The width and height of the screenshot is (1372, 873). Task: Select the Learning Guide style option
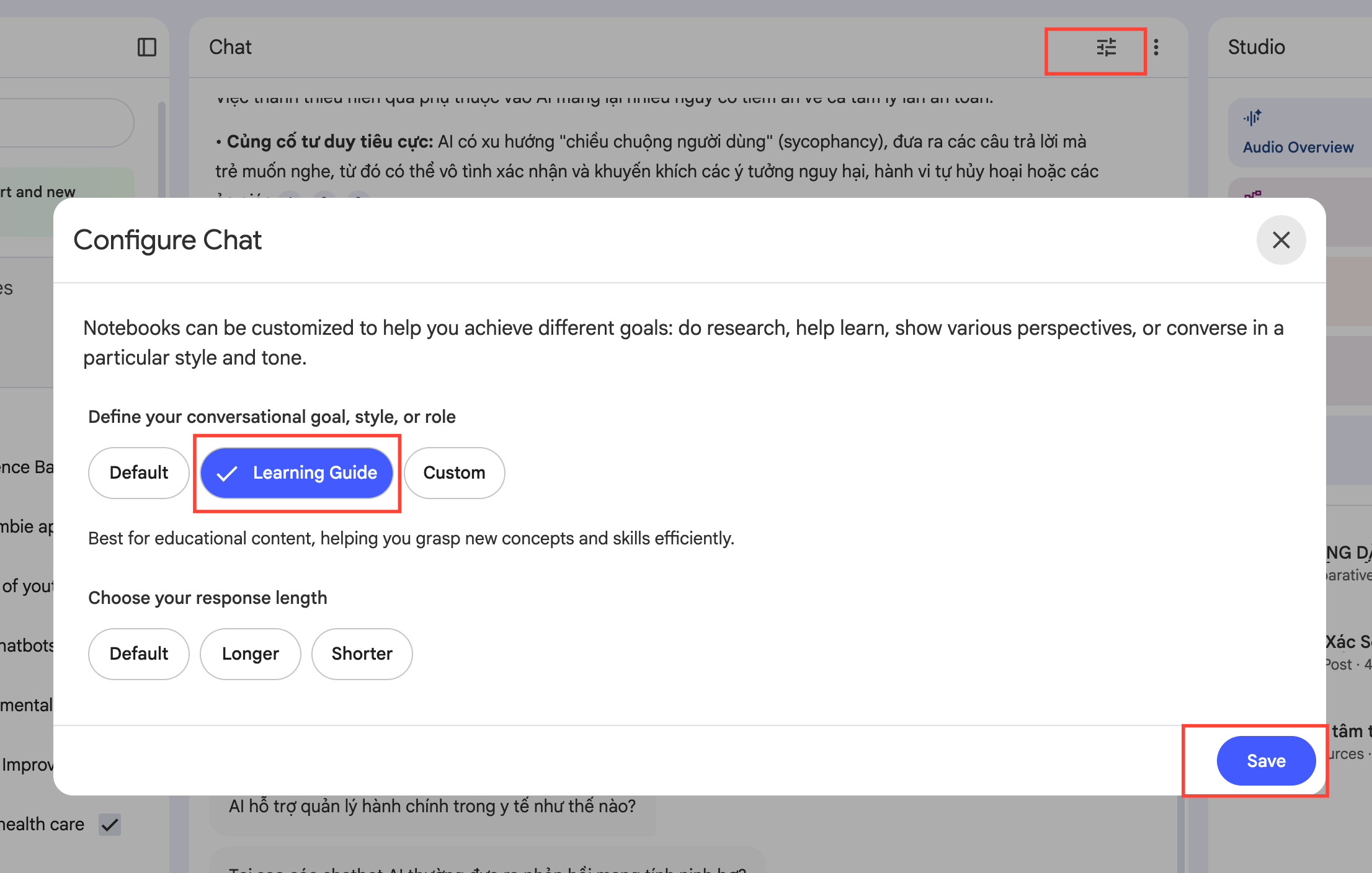(x=297, y=473)
